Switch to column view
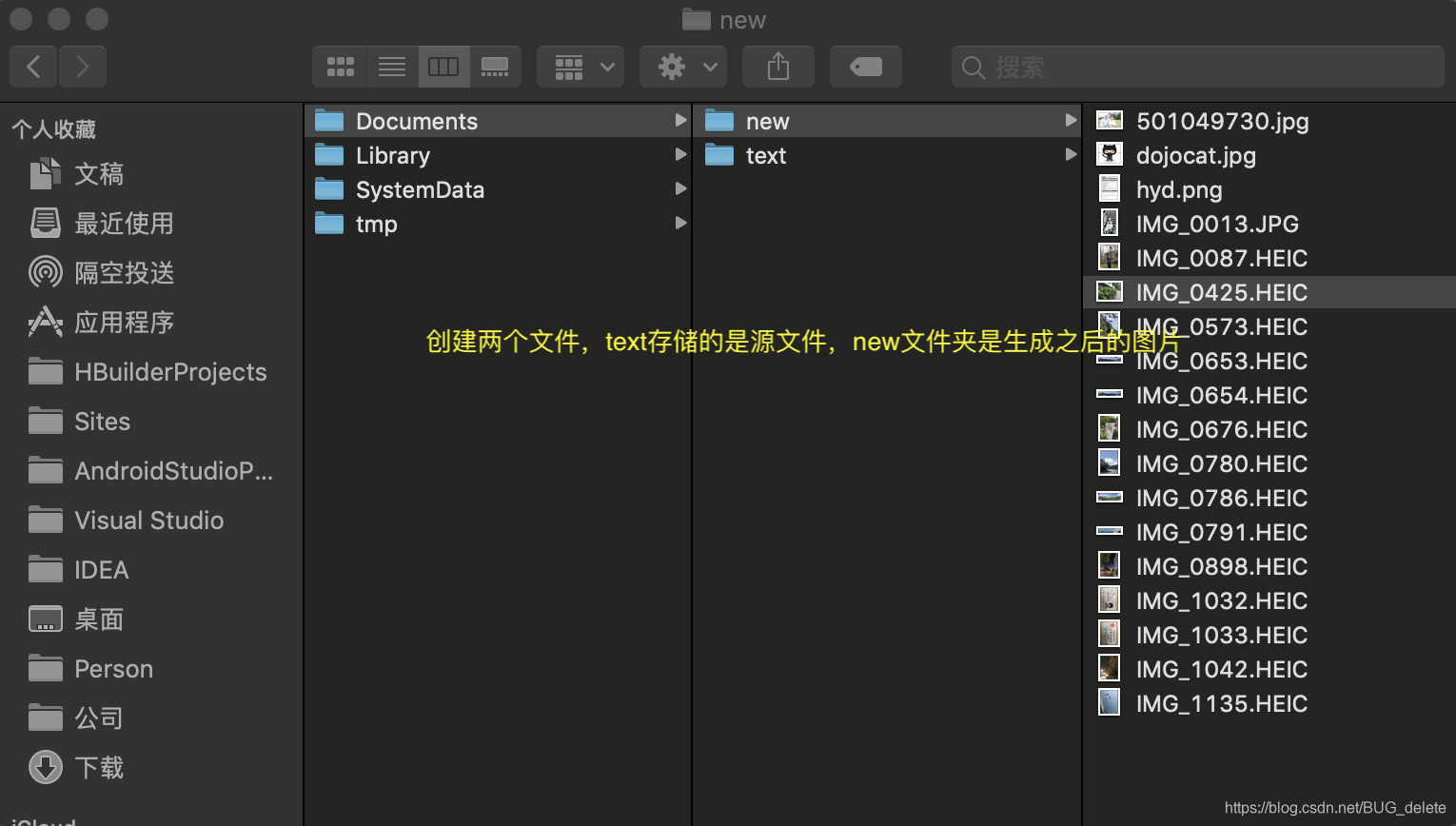The image size is (1456, 826). point(443,67)
